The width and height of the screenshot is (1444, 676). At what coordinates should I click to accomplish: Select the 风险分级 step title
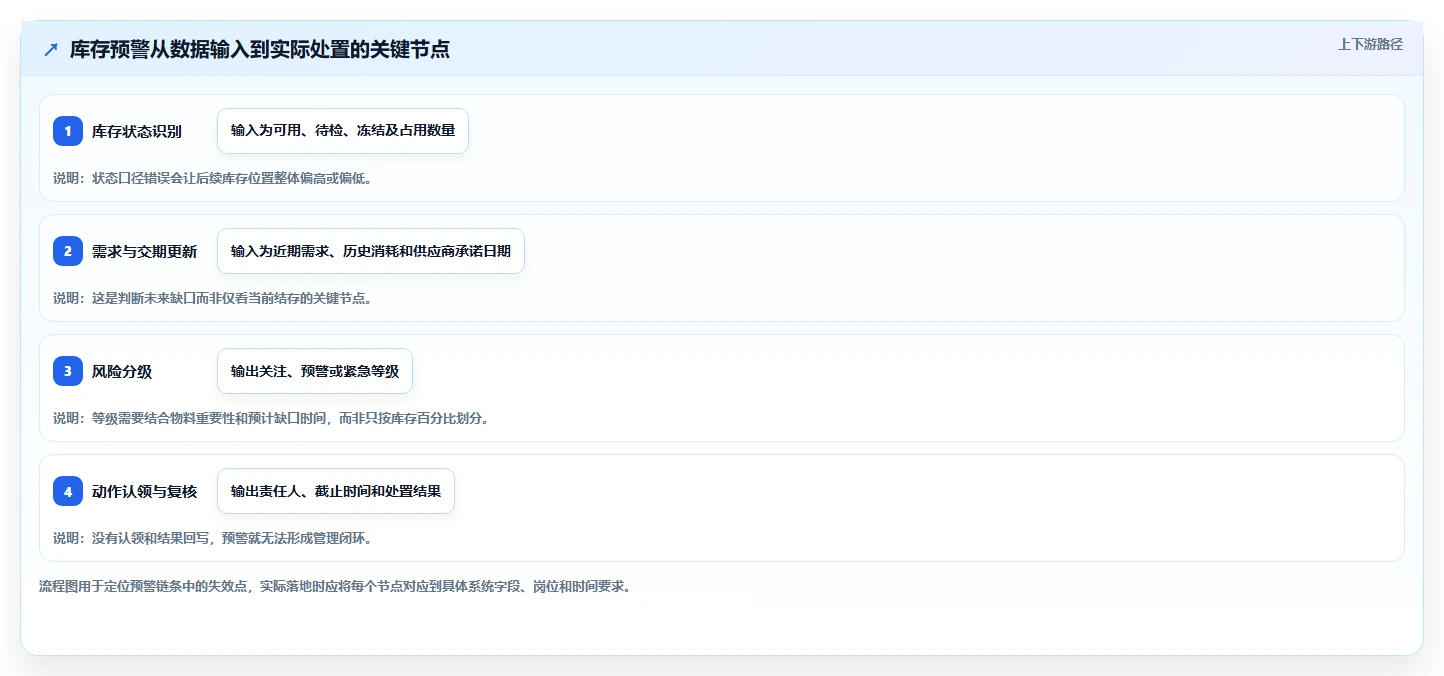tap(122, 371)
